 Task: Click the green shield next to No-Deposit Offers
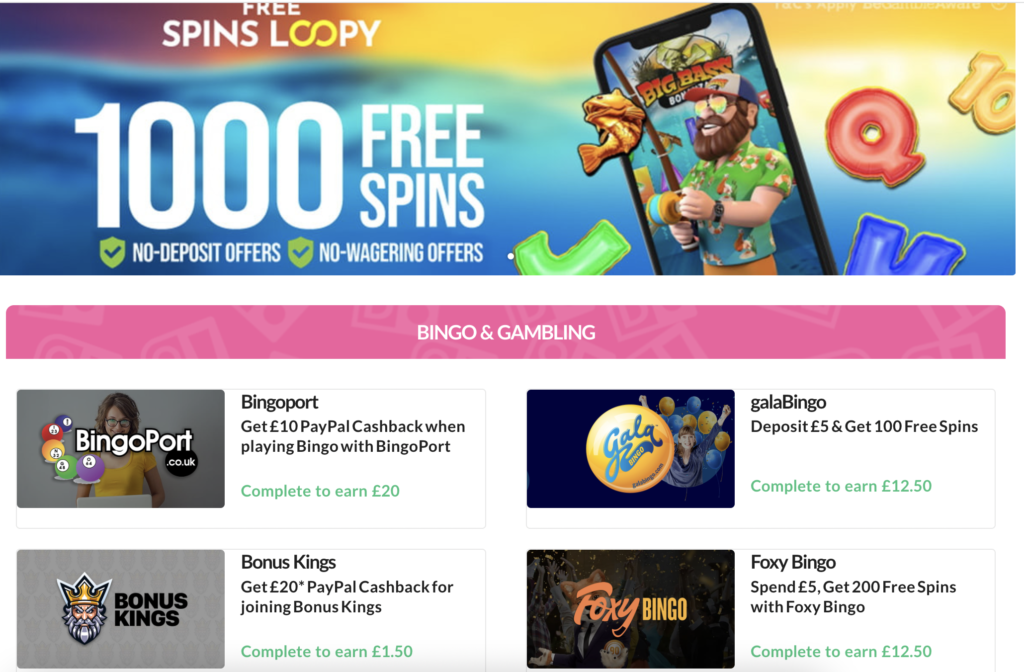click(112, 252)
